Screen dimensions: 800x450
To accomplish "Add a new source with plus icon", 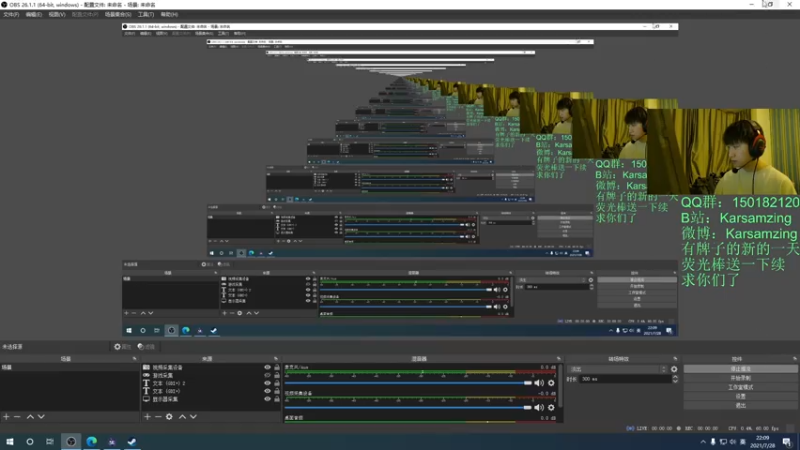I will [x=147, y=417].
